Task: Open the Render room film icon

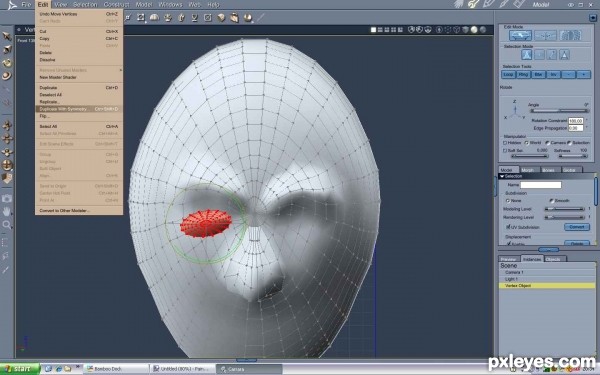Action: pos(518,4)
